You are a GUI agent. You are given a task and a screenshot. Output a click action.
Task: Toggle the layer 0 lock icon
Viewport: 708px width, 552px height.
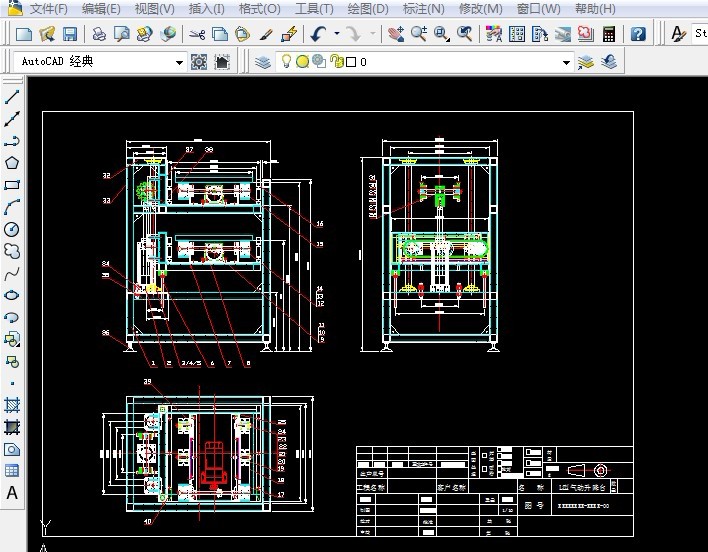(x=336, y=62)
